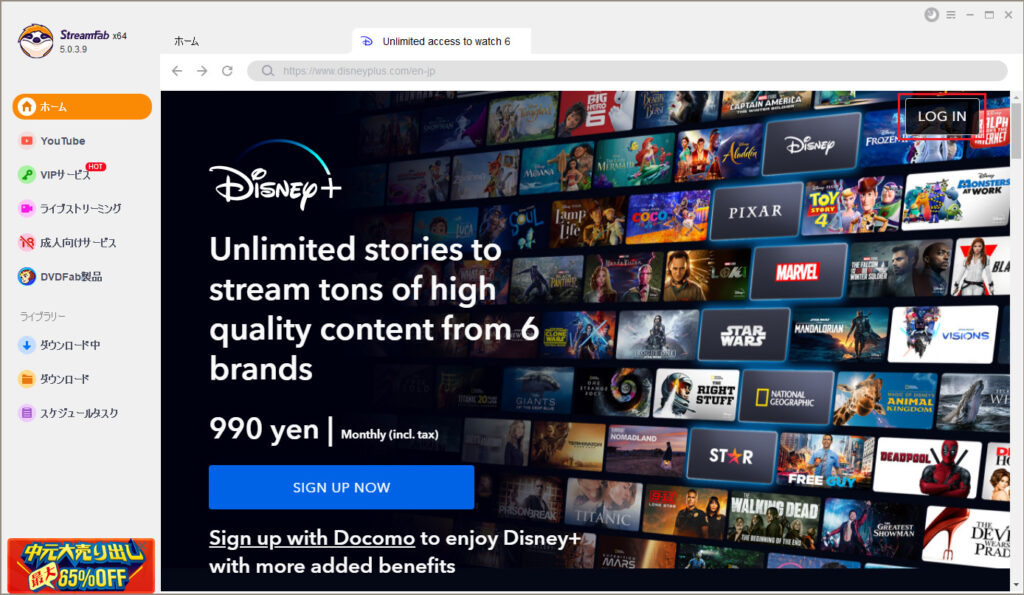Click the Coco poster
The height and width of the screenshot is (595, 1024).
point(667,216)
